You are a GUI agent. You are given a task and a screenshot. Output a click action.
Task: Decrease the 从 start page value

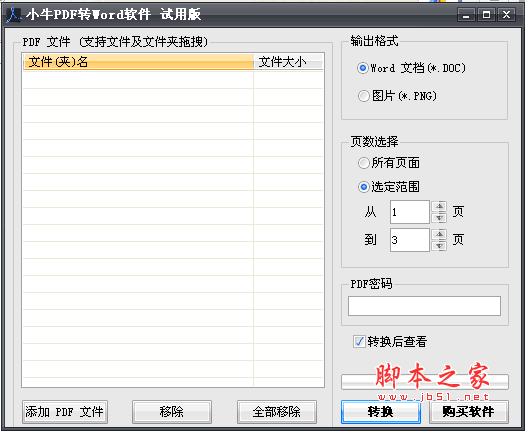click(x=440, y=218)
